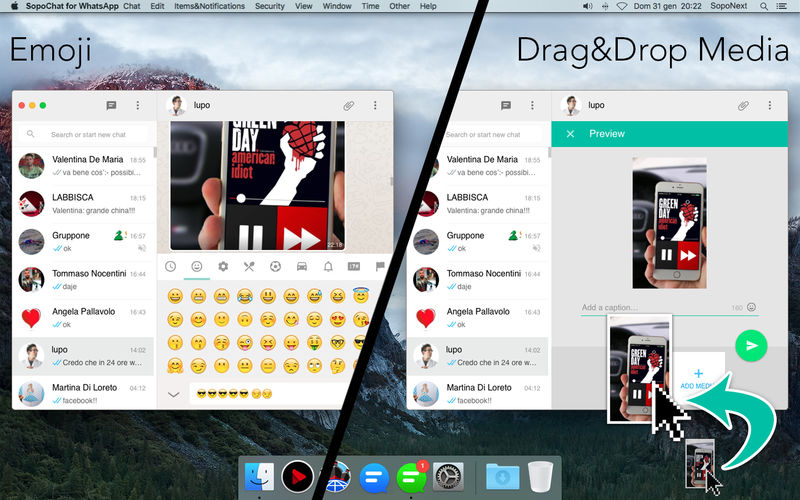This screenshot has width=800, height=500.
Task: Click search field in emoji picker window
Action: (84, 134)
